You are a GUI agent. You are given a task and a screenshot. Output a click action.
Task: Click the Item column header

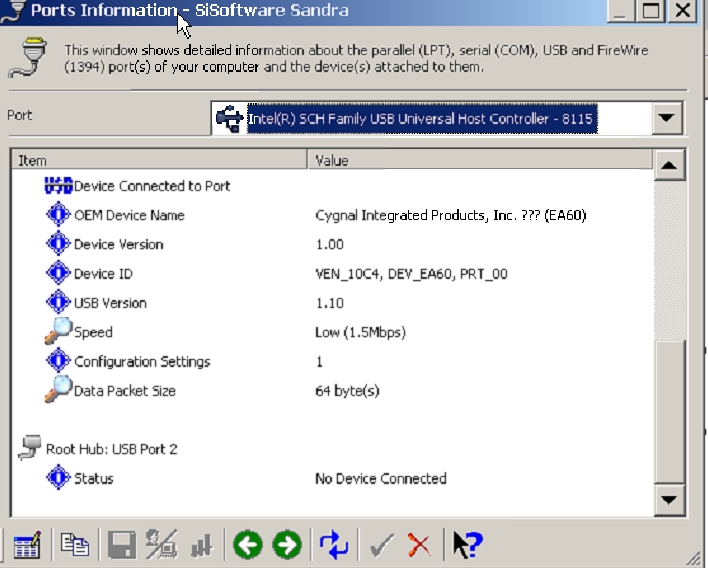159,160
